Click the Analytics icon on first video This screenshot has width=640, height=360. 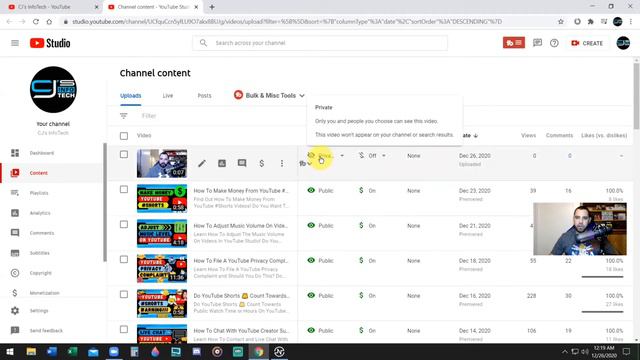(x=222, y=164)
